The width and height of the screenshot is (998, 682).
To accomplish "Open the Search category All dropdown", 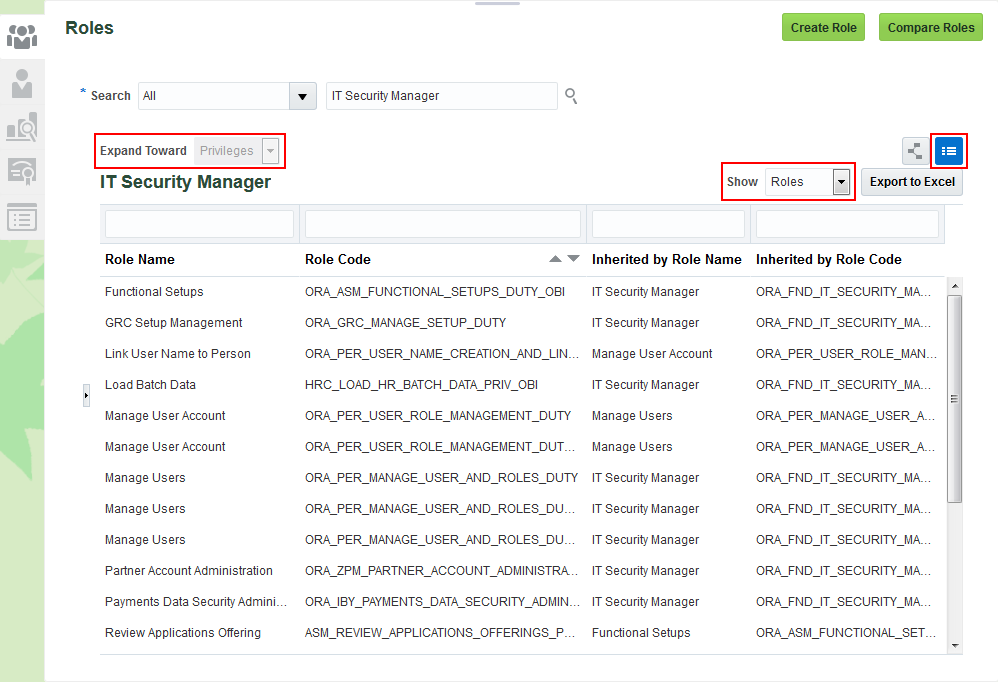I will pyautogui.click(x=302, y=96).
